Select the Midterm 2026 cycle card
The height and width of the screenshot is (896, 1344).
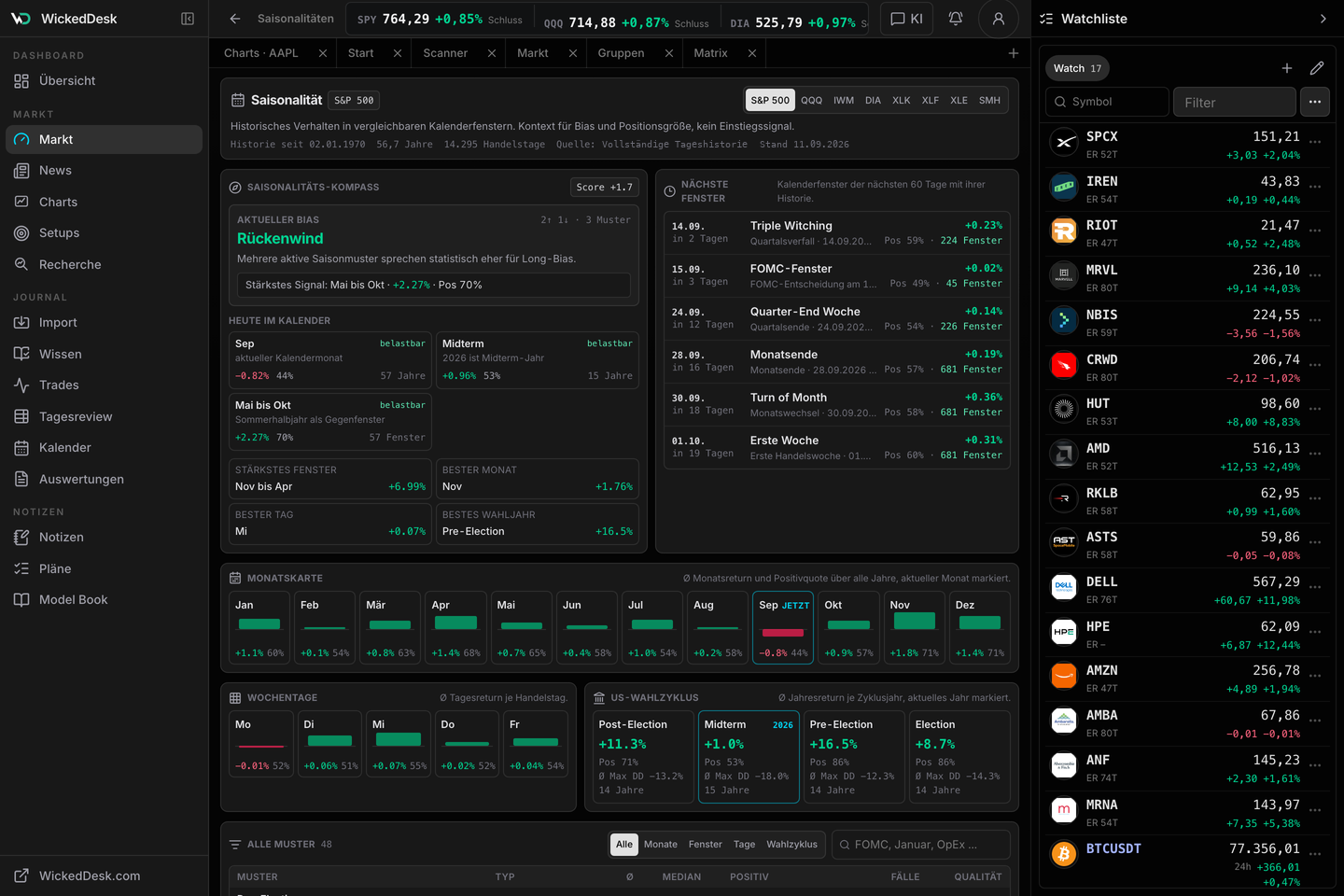(749, 757)
